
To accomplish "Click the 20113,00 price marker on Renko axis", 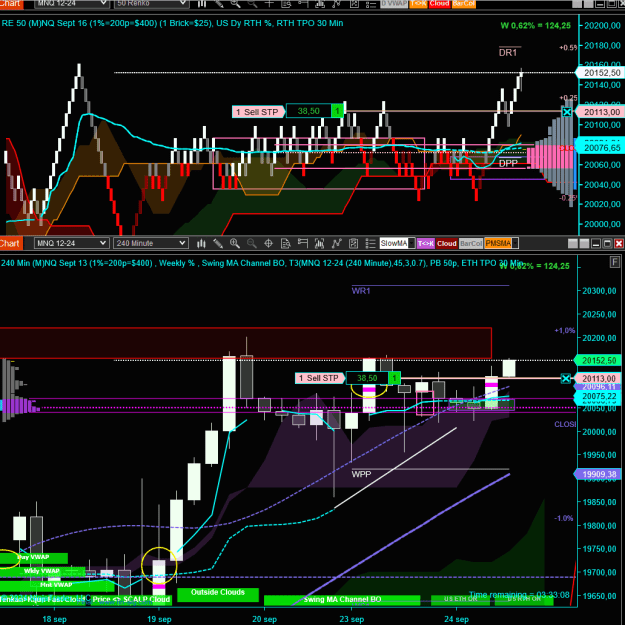I will pyautogui.click(x=600, y=112).
